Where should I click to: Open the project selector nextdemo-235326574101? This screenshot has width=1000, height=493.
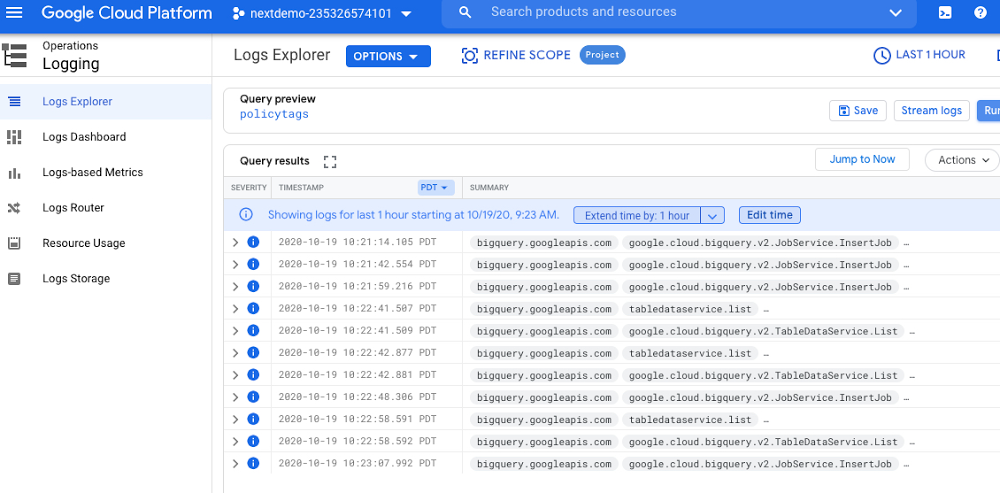click(321, 13)
